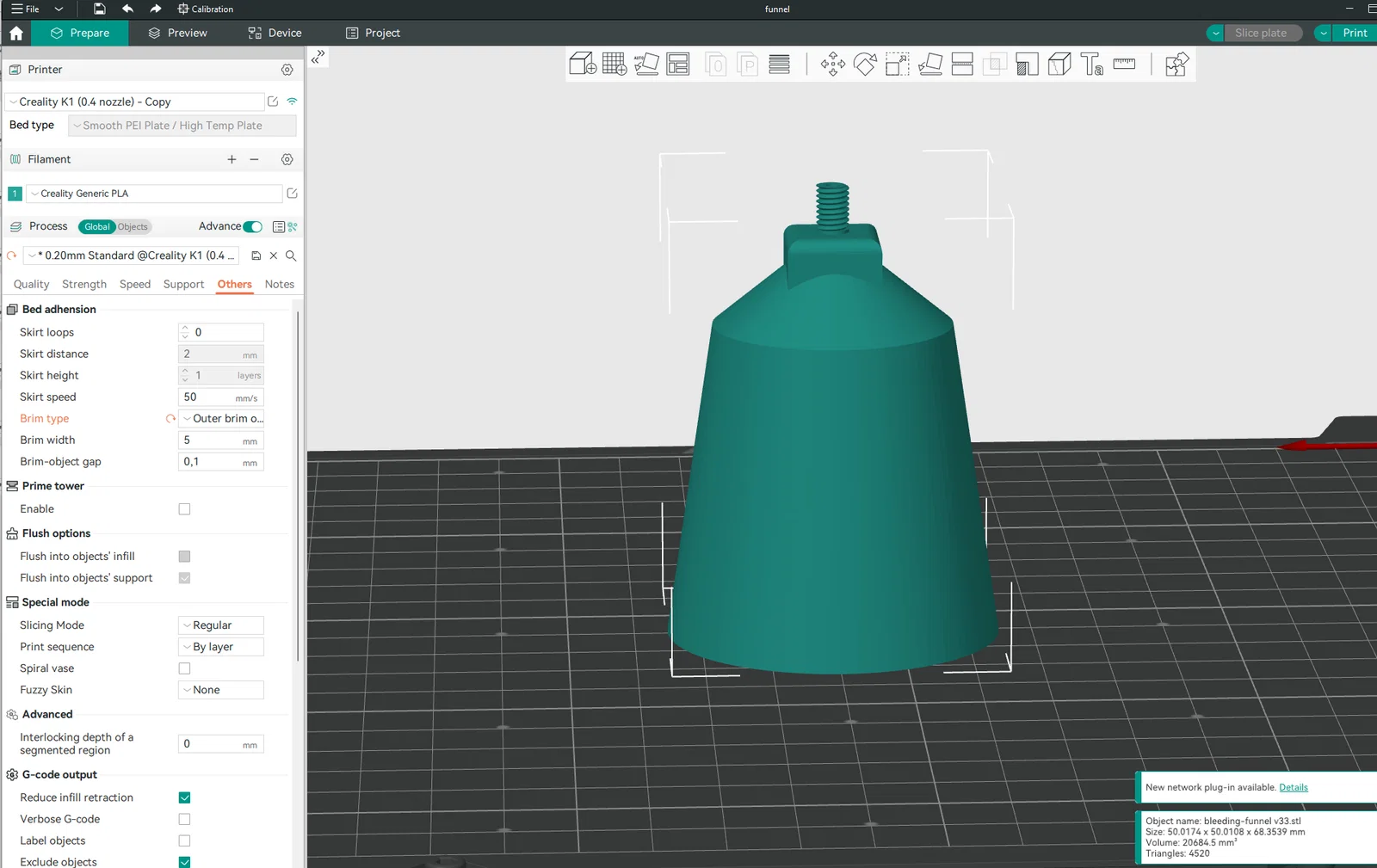
Task: Open the Strength settings tab
Action: tap(84, 284)
